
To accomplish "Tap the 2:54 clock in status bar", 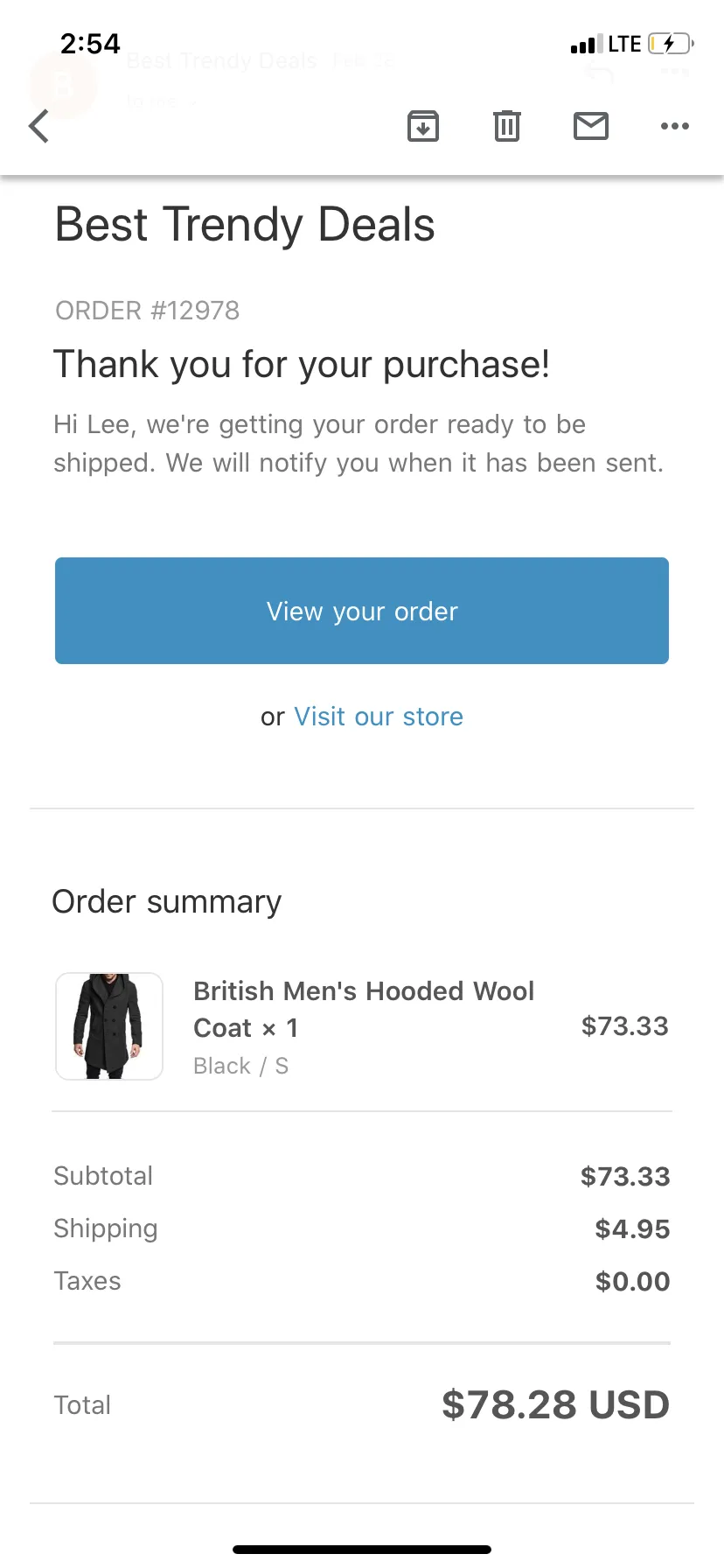I will [x=90, y=44].
